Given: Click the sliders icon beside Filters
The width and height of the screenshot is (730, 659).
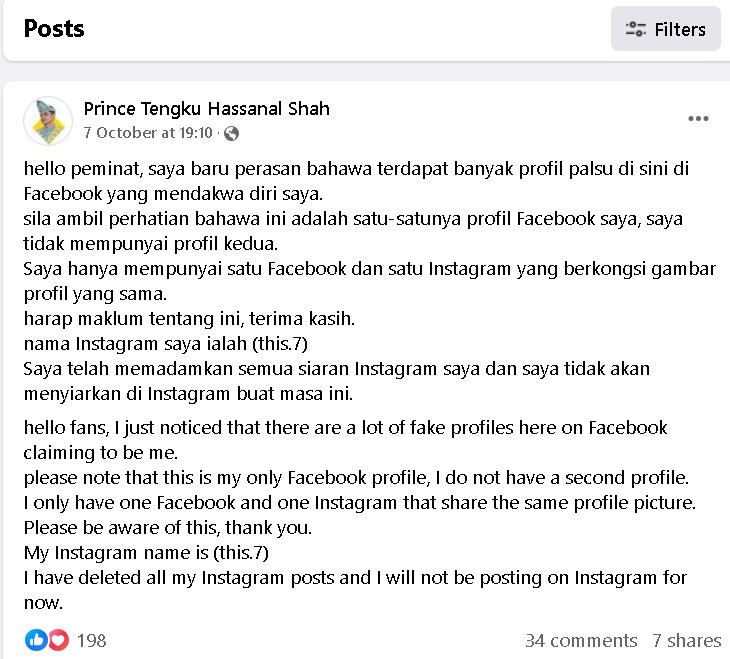Looking at the screenshot, I should [x=635, y=29].
